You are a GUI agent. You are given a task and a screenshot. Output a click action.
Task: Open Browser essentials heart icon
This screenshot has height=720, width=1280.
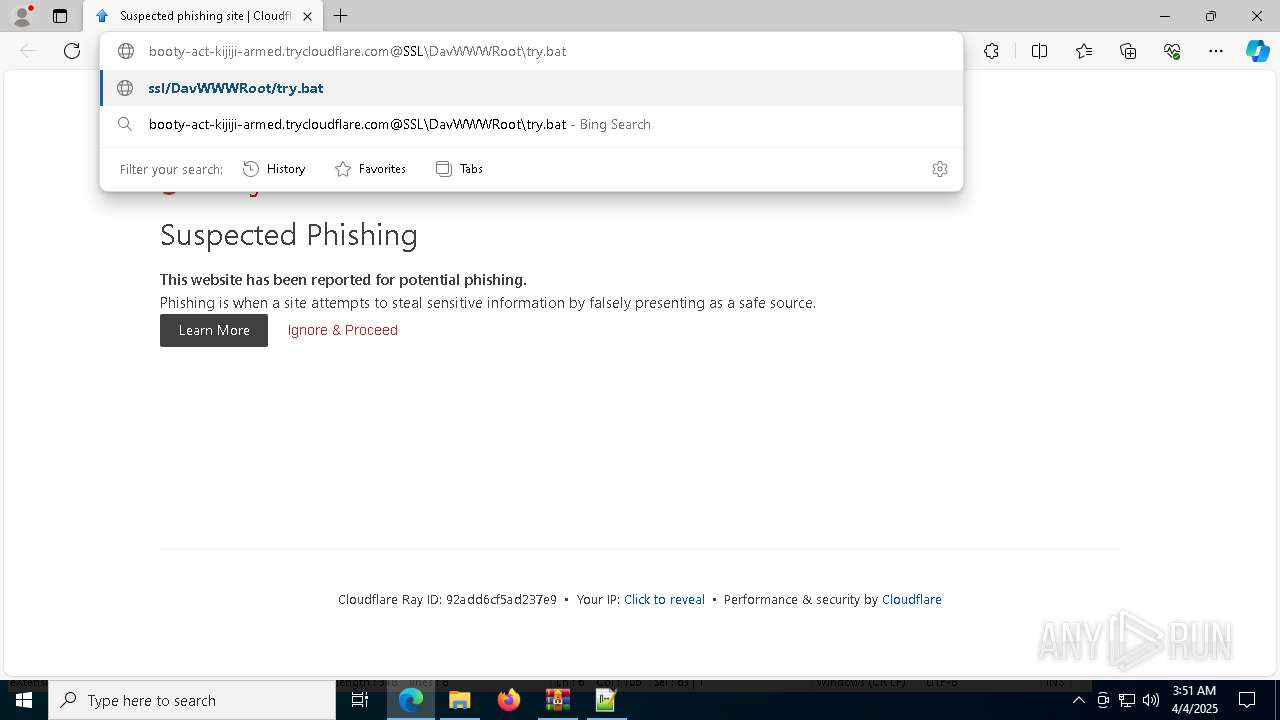click(1172, 51)
